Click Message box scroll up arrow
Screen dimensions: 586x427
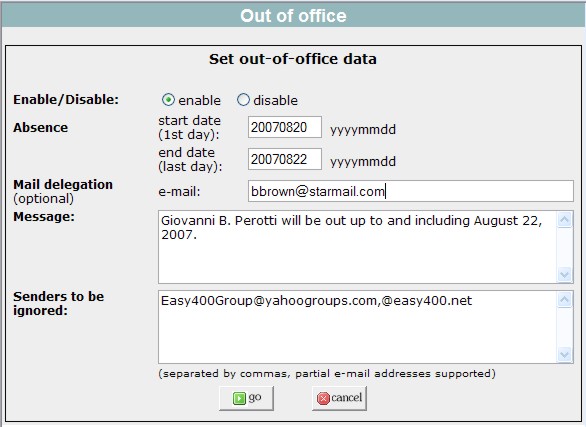[x=564, y=220]
